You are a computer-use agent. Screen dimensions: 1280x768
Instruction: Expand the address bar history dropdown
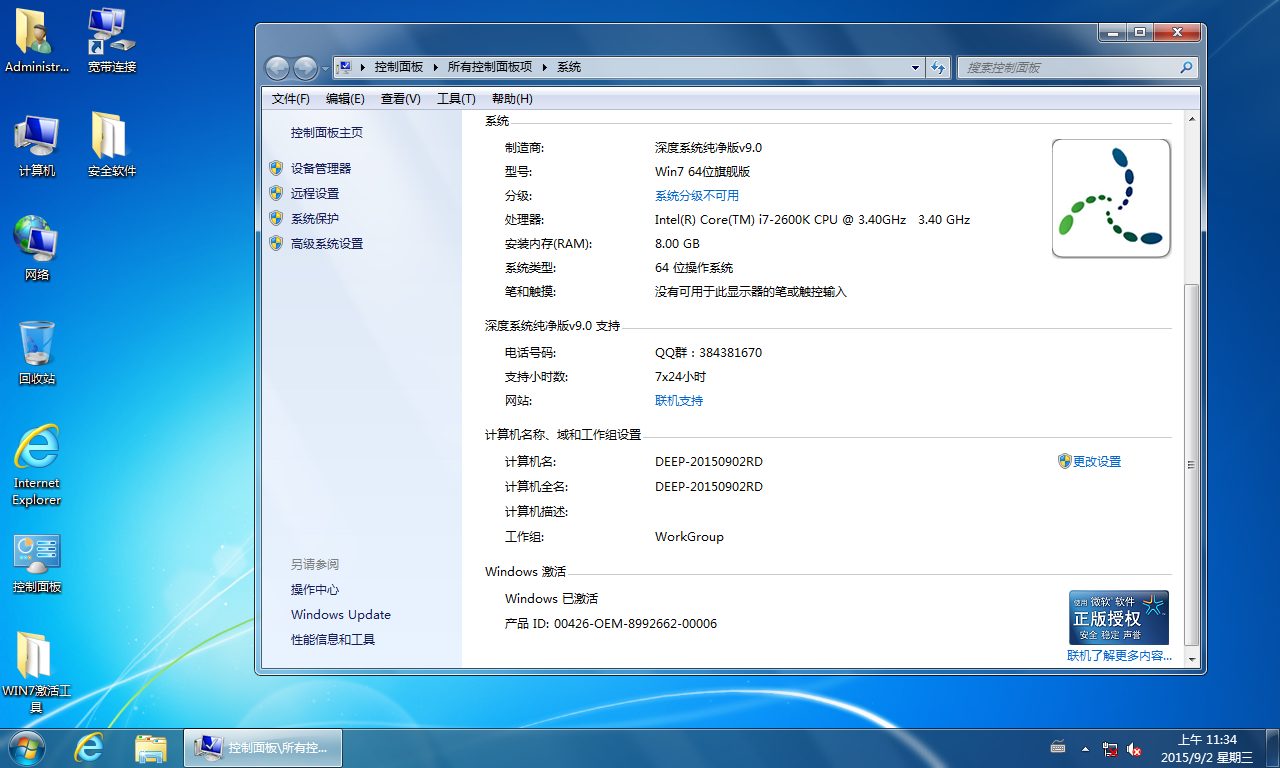915,68
